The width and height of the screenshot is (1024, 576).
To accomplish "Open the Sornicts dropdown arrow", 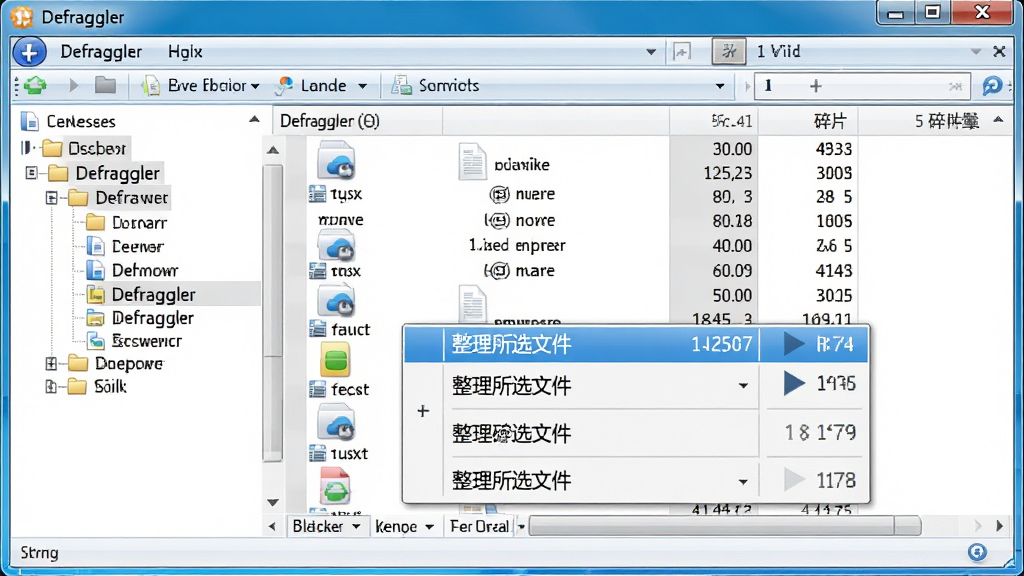I will coord(720,86).
